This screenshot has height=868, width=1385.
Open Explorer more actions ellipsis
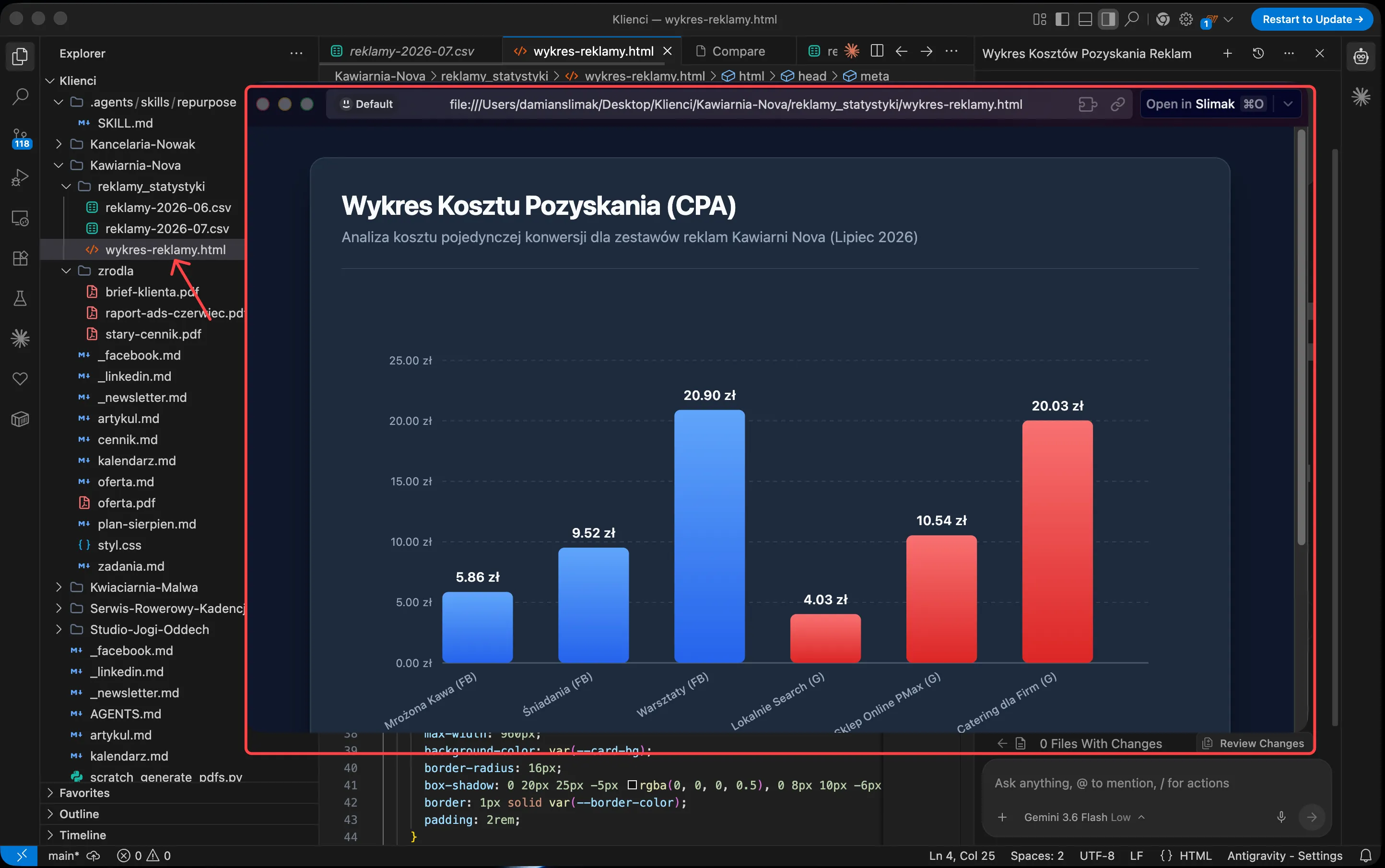coord(296,53)
